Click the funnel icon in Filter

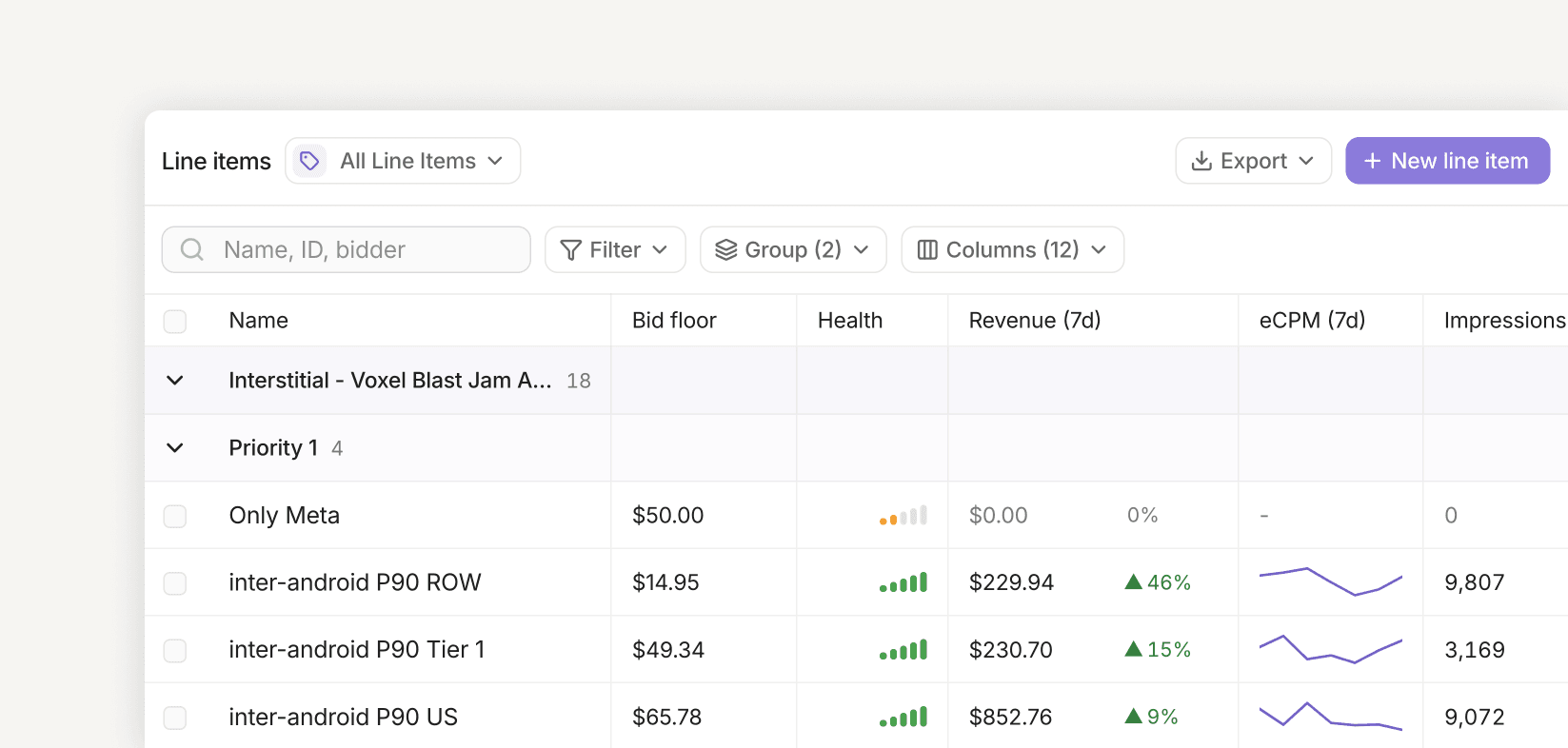tap(571, 249)
